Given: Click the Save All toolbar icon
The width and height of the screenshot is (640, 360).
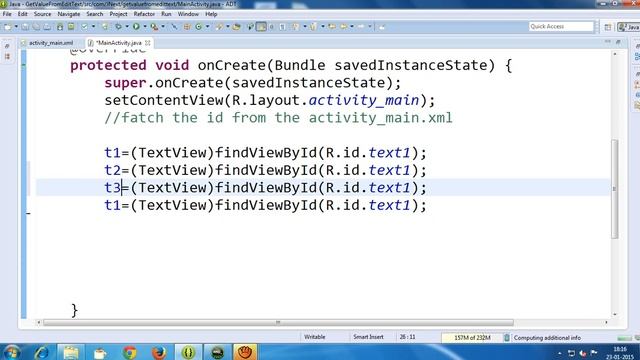Looking at the screenshot, I should tap(36, 27).
